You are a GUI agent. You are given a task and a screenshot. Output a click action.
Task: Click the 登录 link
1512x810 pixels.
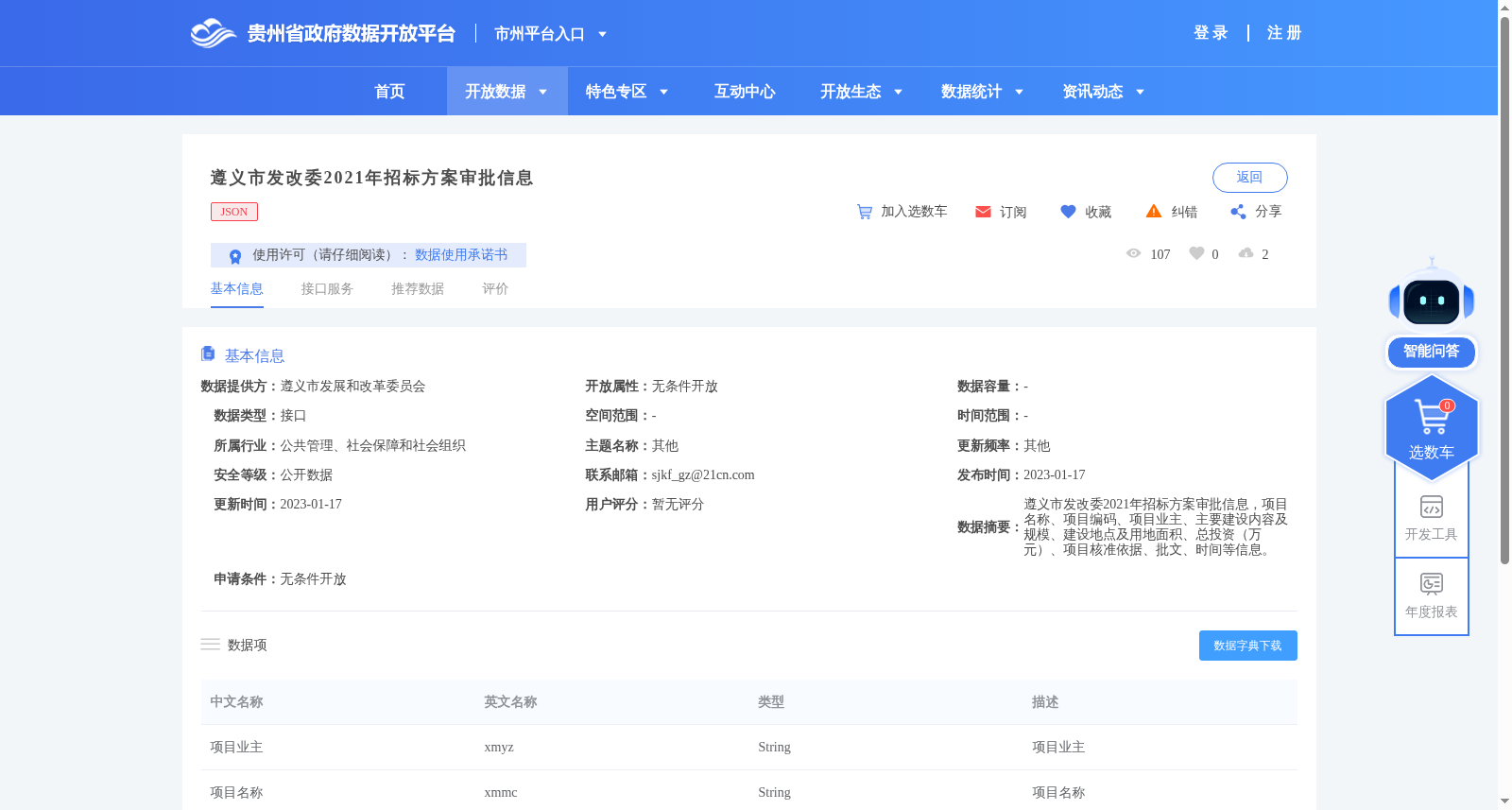pos(1211,33)
